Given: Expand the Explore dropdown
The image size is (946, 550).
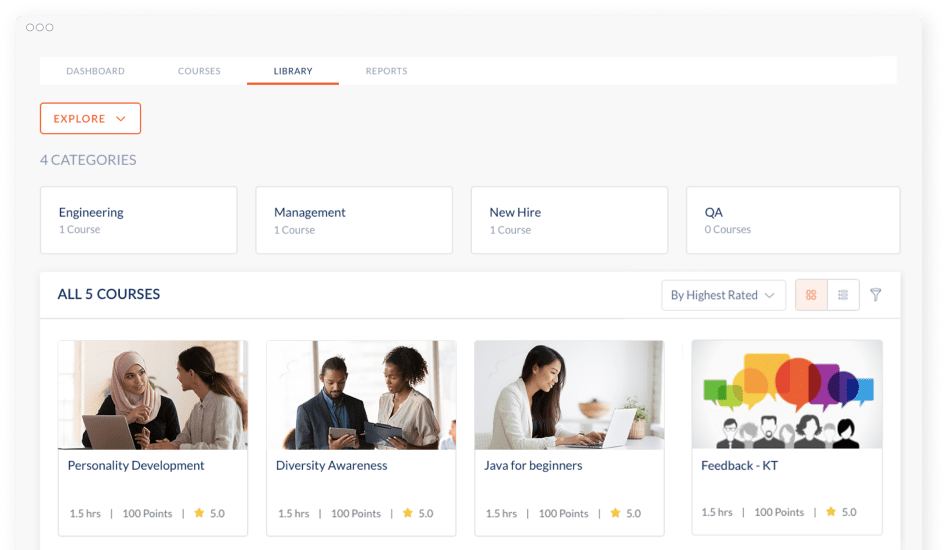Looking at the screenshot, I should click(90, 118).
